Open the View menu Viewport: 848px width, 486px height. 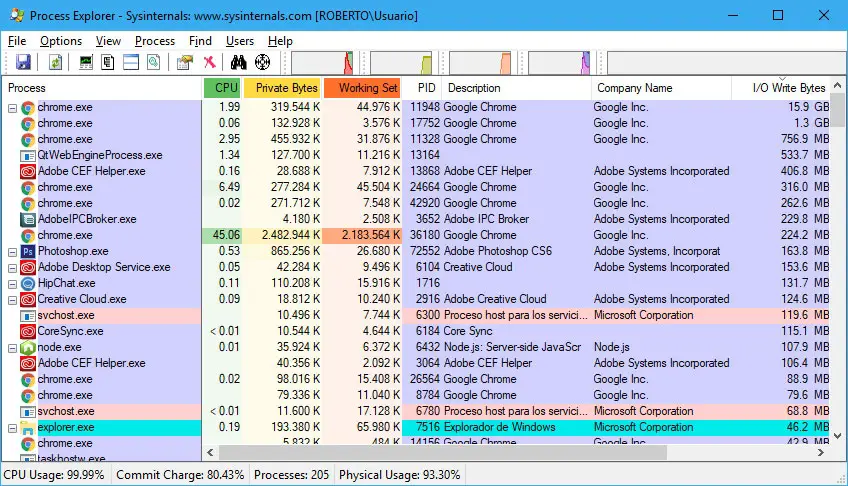click(x=108, y=41)
